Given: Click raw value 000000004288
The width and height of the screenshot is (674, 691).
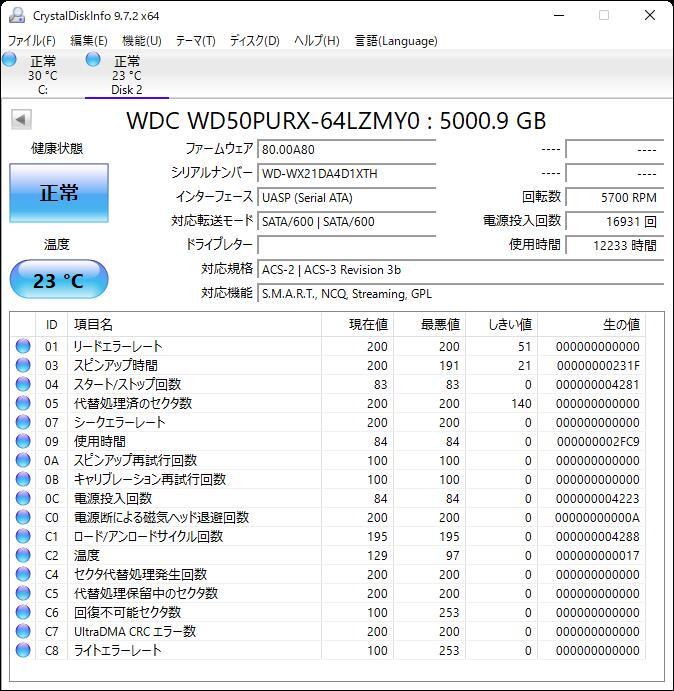Looking at the screenshot, I should point(598,537).
